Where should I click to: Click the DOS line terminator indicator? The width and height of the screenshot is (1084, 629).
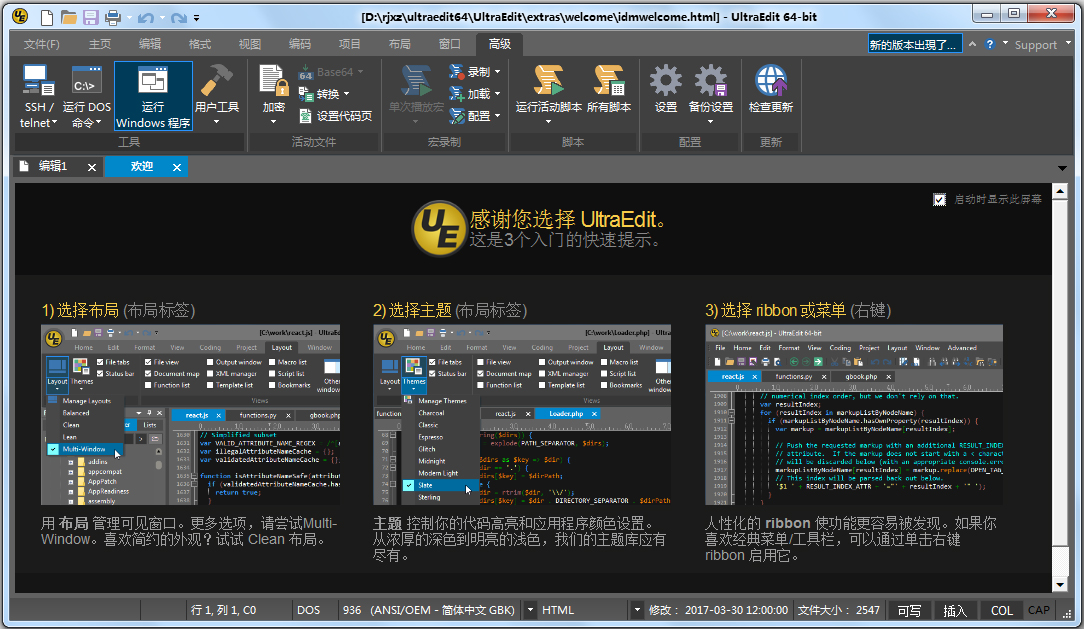tap(308, 610)
